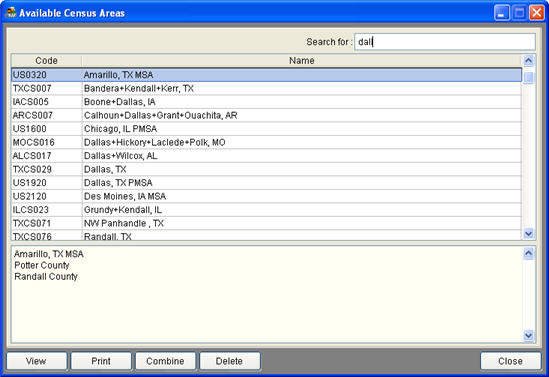Click the details pane scroll up arrow
The height and width of the screenshot is (377, 549).
pyautogui.click(x=528, y=253)
